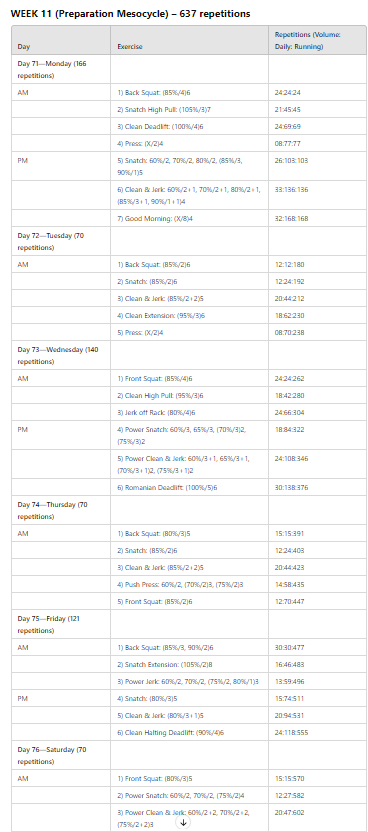Select the 32:168:168 repetitions cell
This screenshot has width=368, height=832.
(x=317, y=218)
